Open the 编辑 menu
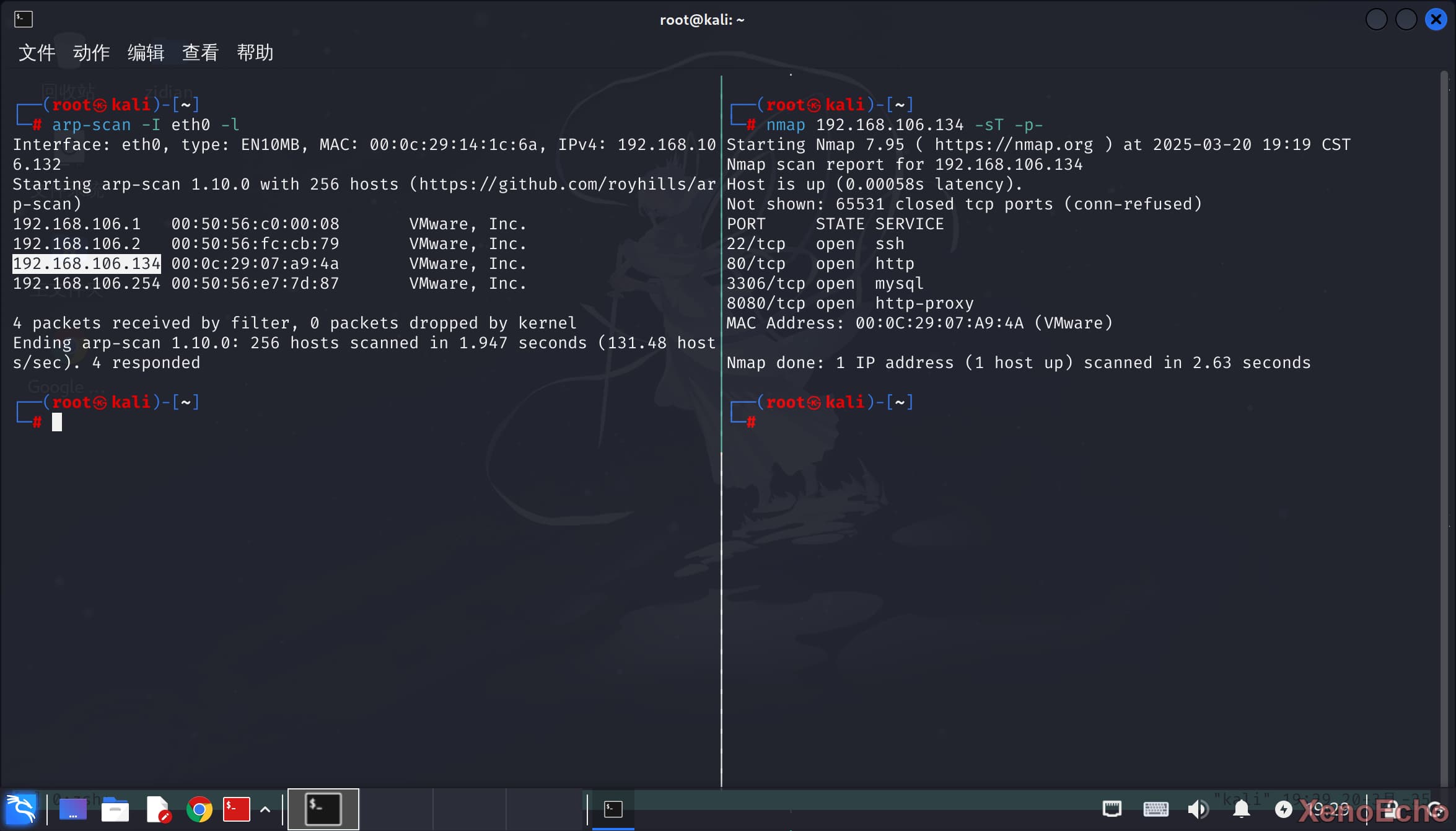This screenshot has width=1456, height=831. pyautogui.click(x=146, y=53)
